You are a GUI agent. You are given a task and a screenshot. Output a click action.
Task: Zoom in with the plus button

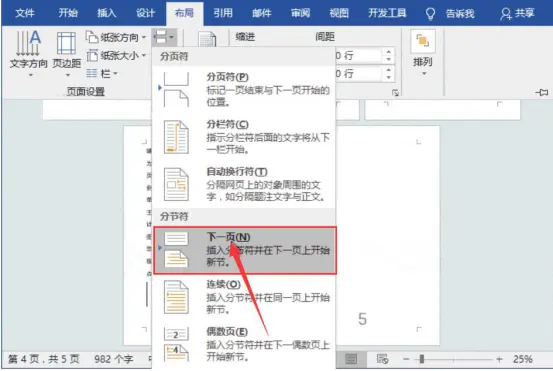(x=499, y=359)
